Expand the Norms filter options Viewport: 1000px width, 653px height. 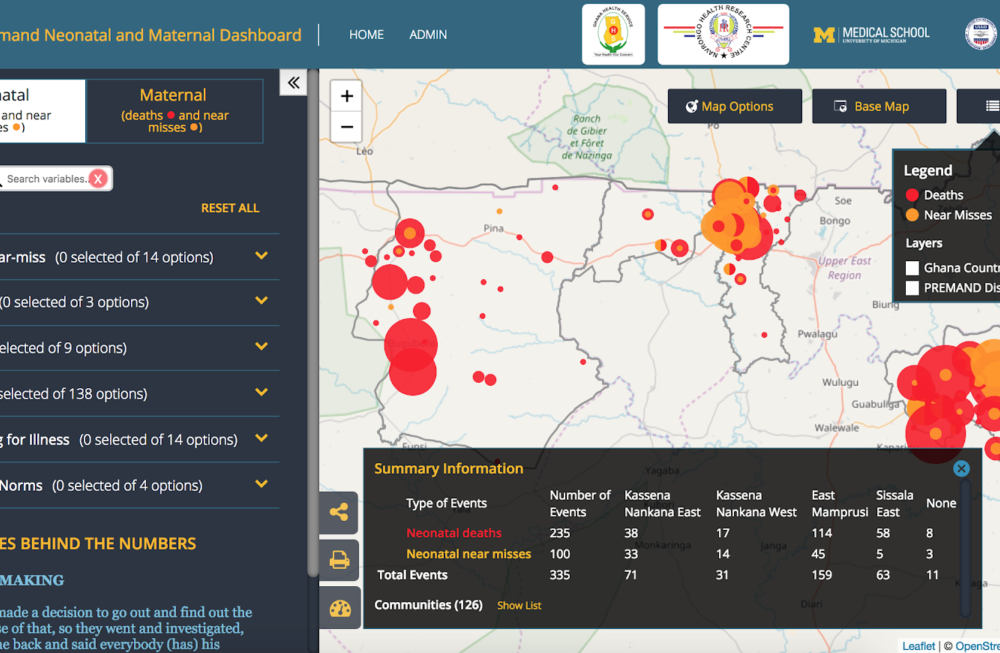[x=262, y=485]
